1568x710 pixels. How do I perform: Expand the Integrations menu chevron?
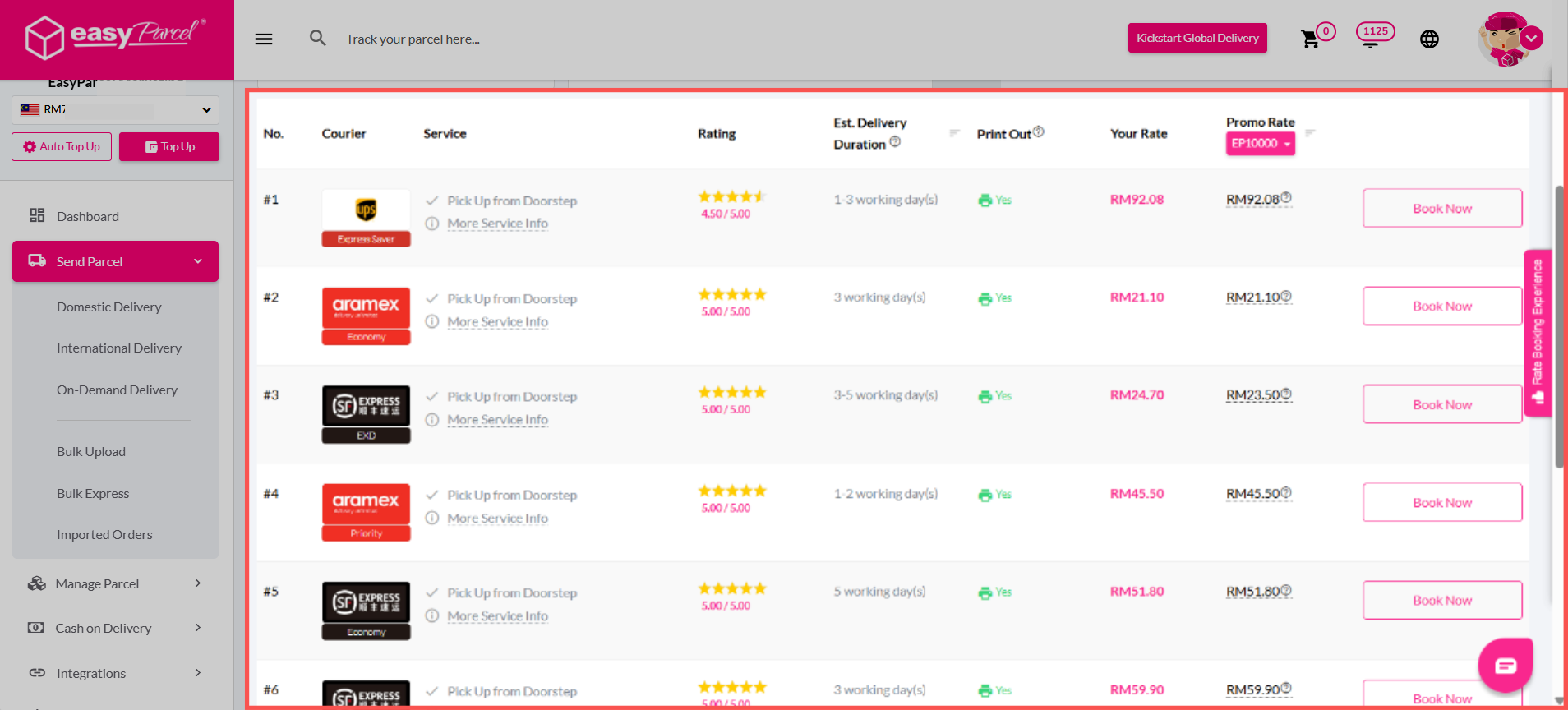coord(198,673)
